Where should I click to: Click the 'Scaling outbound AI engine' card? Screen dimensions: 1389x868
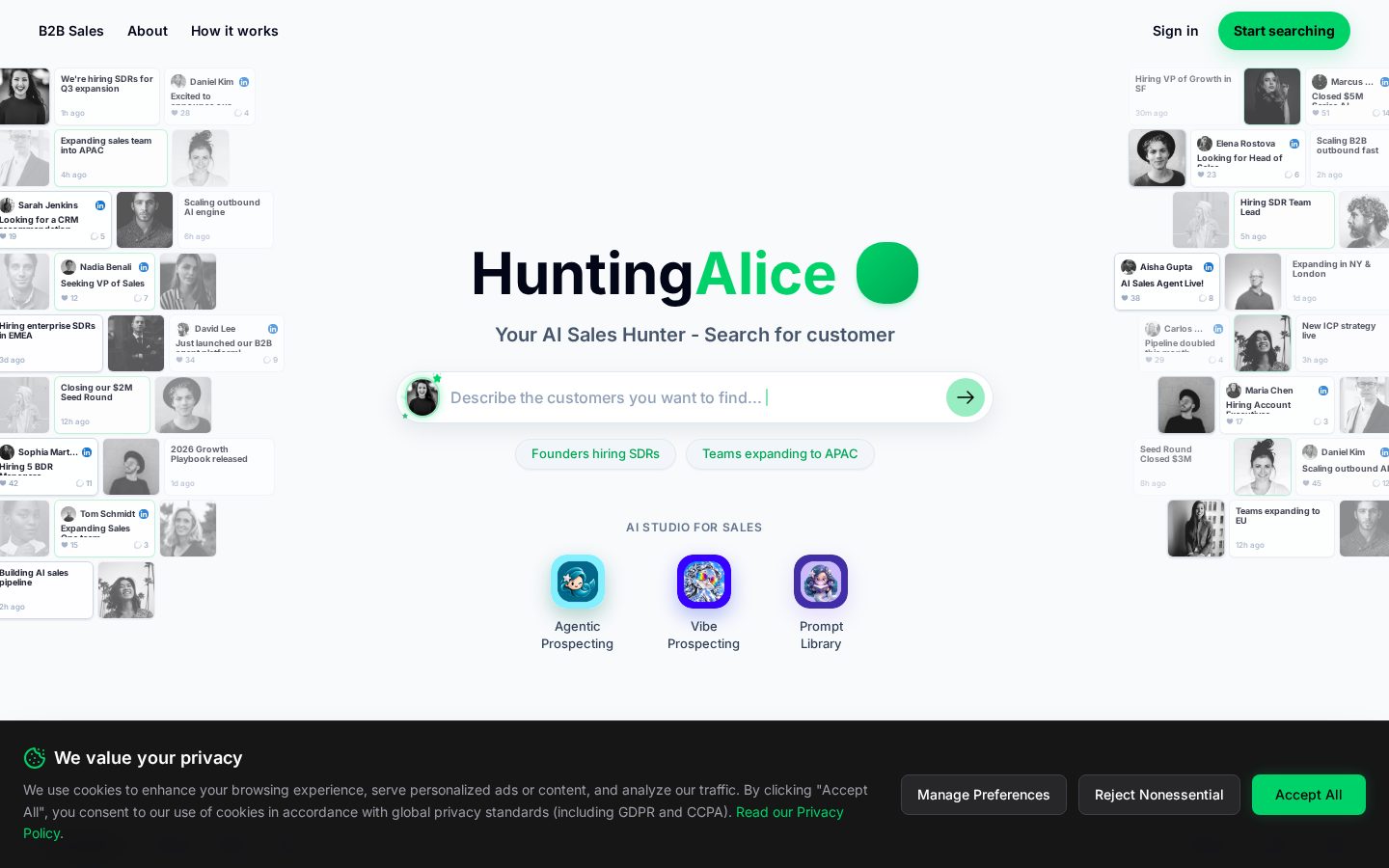click(x=226, y=220)
